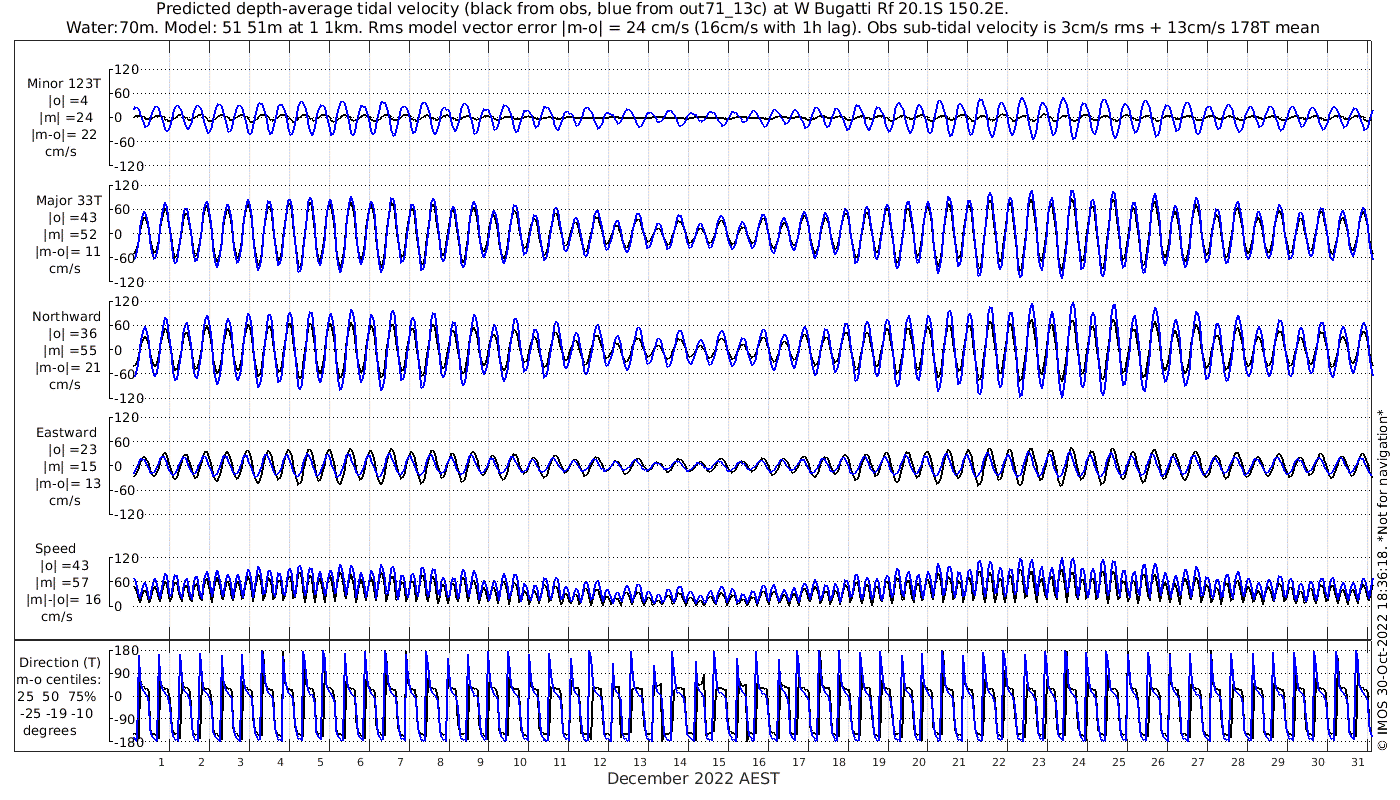Screen dimensions: 1400x800
Task: Click the "cm/s" unit under the Speed stats
Action: click(55, 617)
